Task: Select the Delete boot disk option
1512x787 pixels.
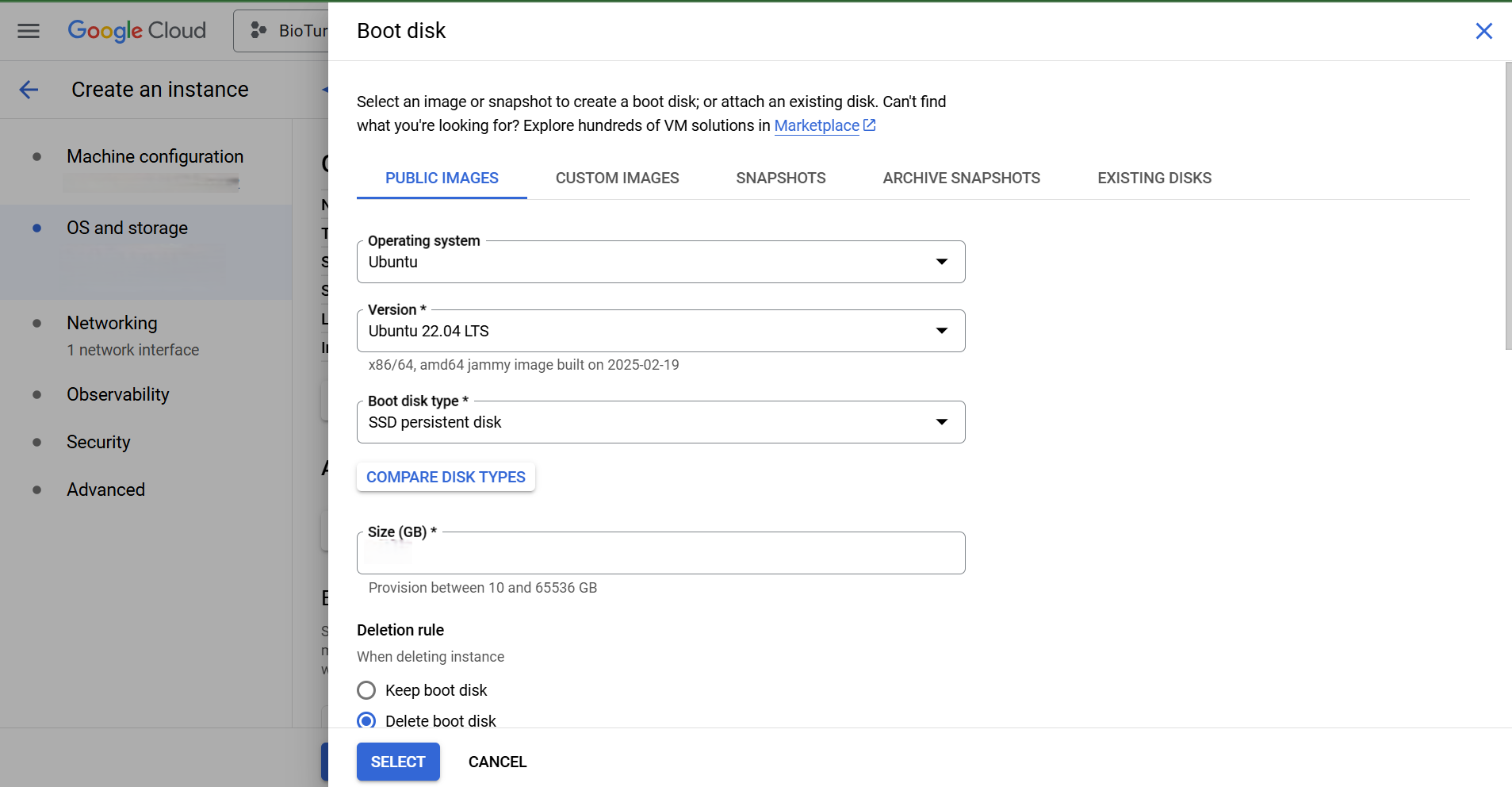Action: pyautogui.click(x=366, y=720)
